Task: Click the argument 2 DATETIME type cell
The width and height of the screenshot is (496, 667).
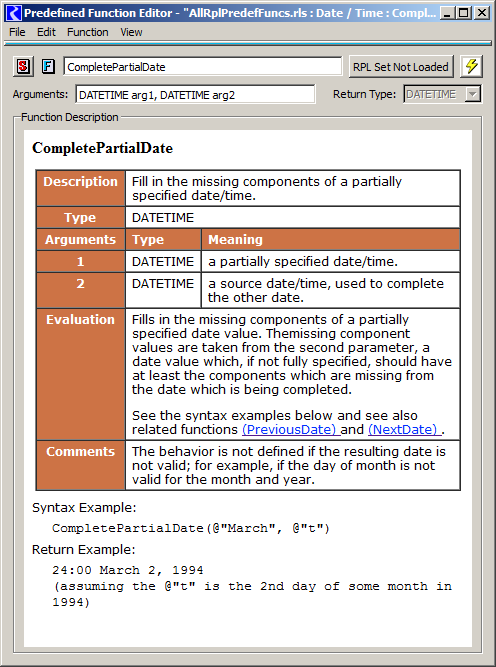Action: pyautogui.click(x=163, y=290)
